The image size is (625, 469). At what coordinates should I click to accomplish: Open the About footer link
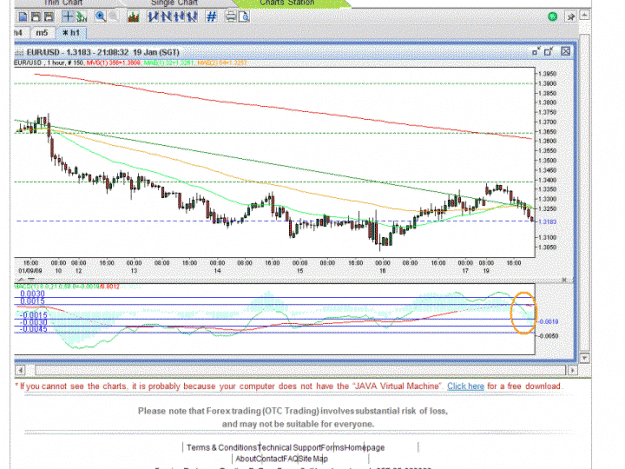(246, 459)
